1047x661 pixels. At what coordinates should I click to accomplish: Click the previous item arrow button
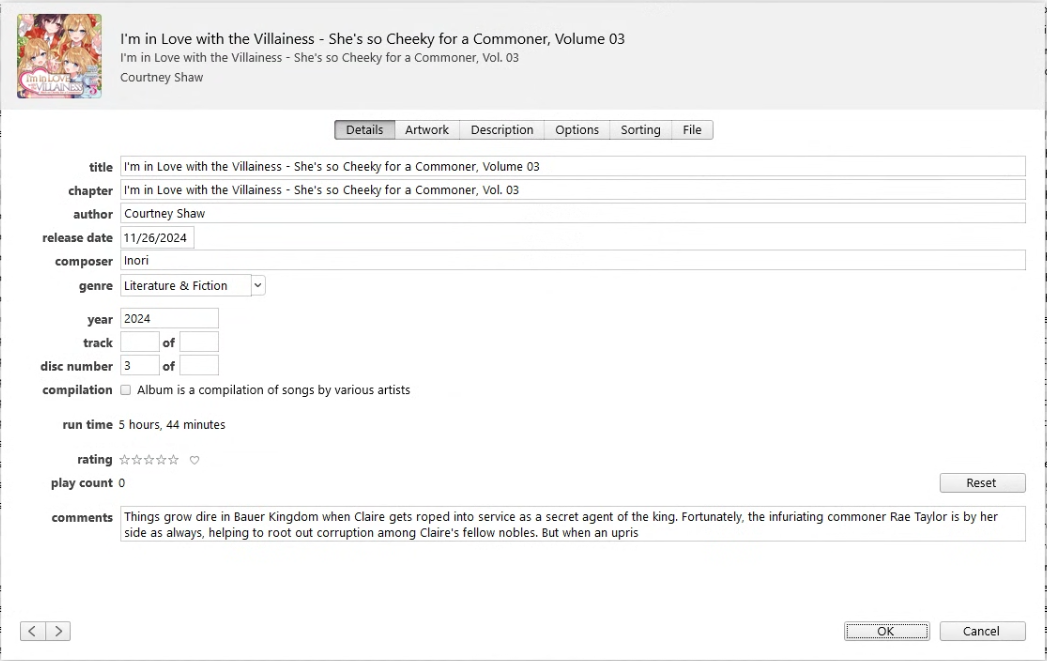coord(32,631)
